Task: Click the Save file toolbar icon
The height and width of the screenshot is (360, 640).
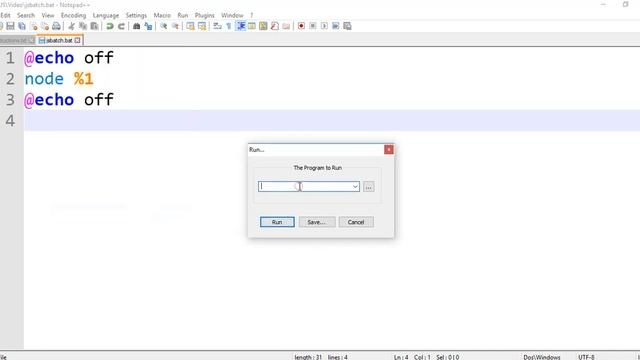Action: click(11, 26)
